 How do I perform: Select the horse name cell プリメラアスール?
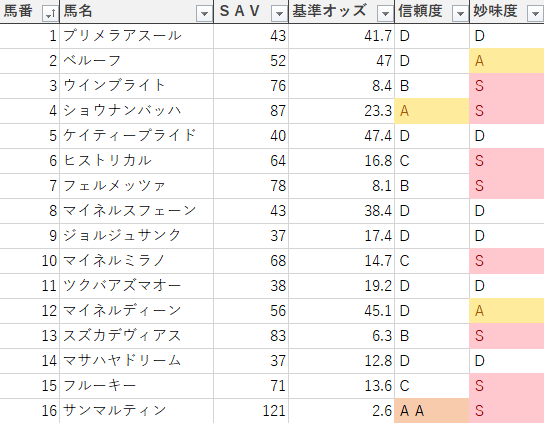136,36
